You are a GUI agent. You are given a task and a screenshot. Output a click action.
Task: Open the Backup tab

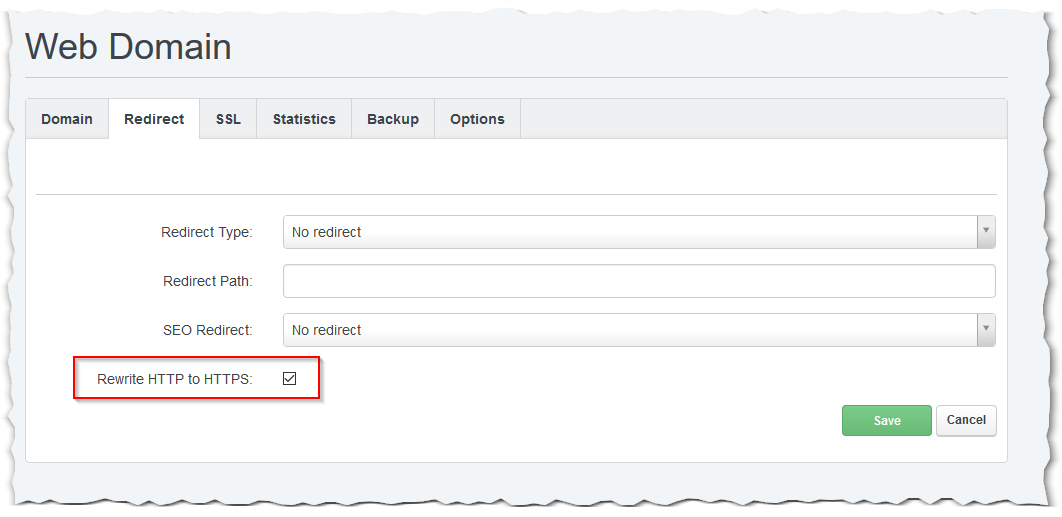(393, 119)
